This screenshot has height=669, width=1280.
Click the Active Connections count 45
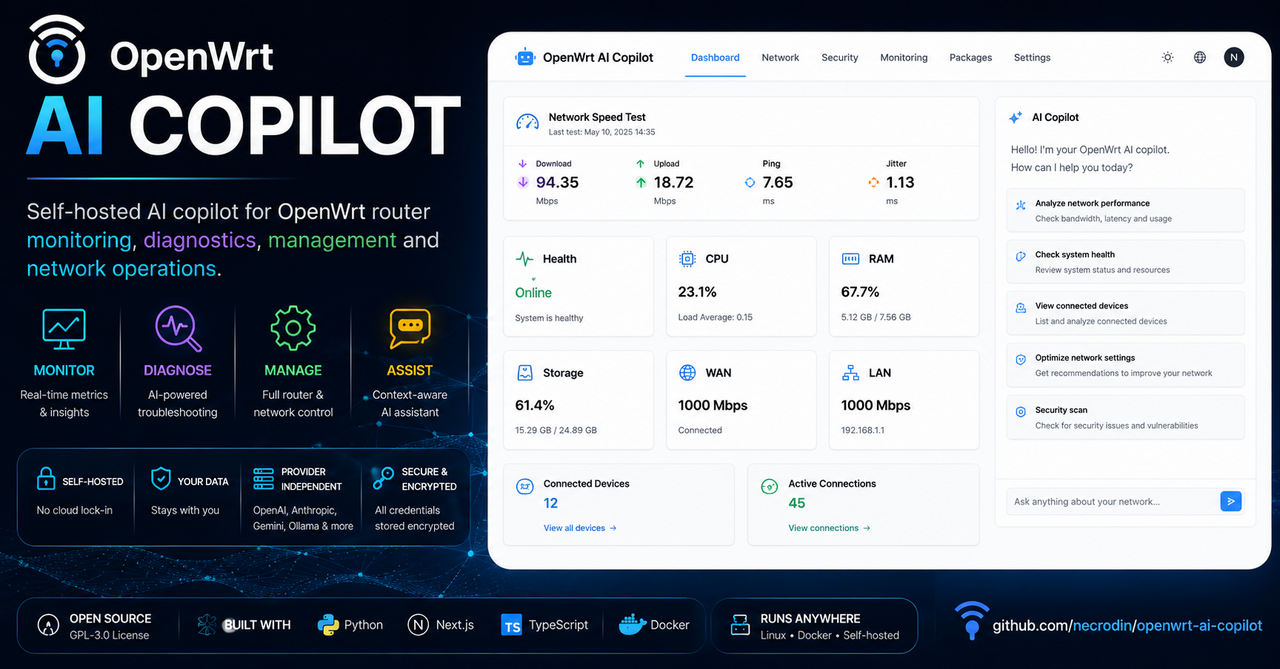(797, 503)
